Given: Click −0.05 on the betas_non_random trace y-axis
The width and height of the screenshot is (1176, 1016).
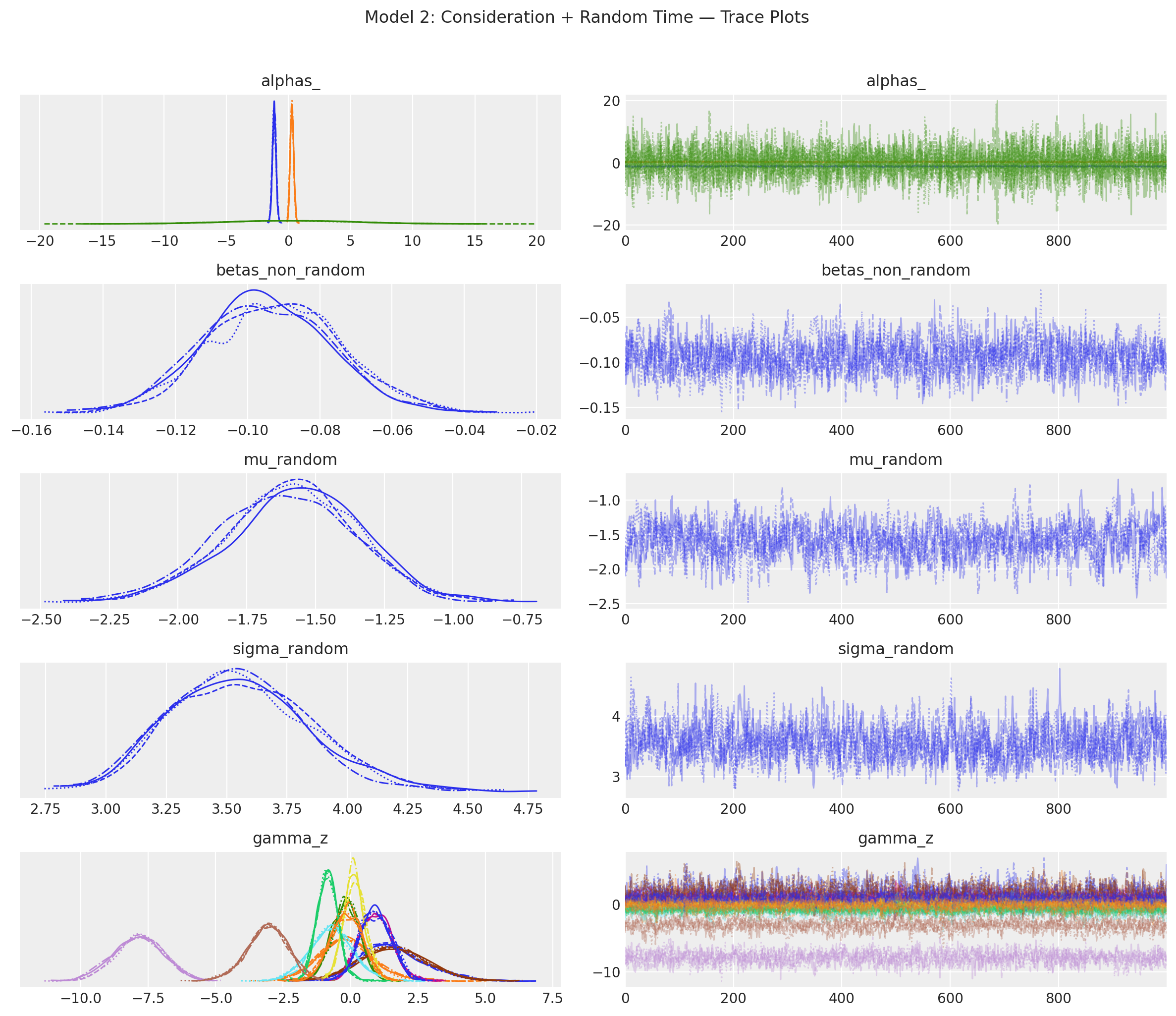Looking at the screenshot, I should pyautogui.click(x=599, y=317).
